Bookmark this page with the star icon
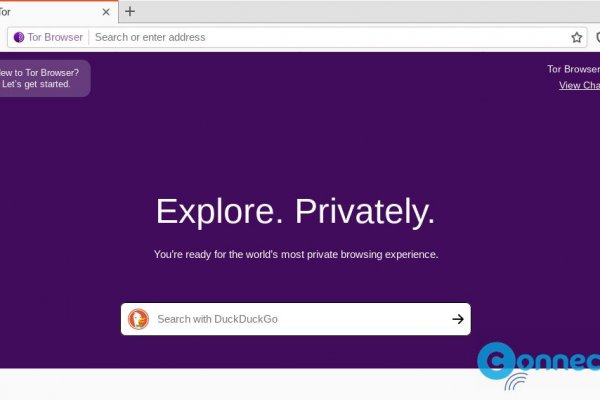Screen dimensions: 600x400 577,37
